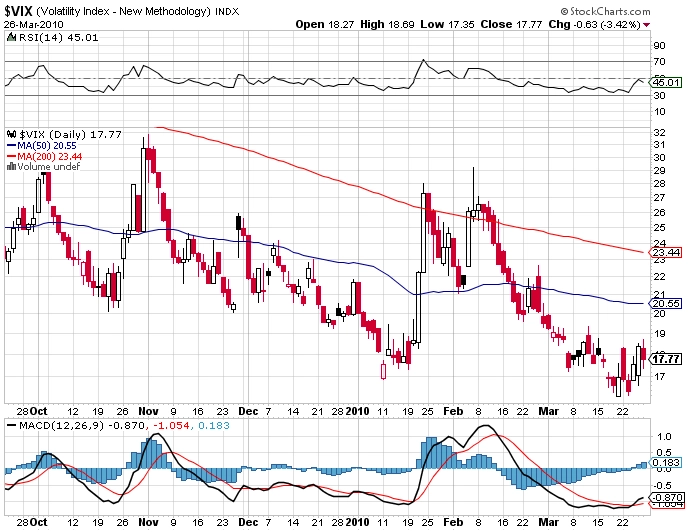688x532 pixels.
Task: Click the 0.183 MACD histogram tag
Action: (x=665, y=462)
